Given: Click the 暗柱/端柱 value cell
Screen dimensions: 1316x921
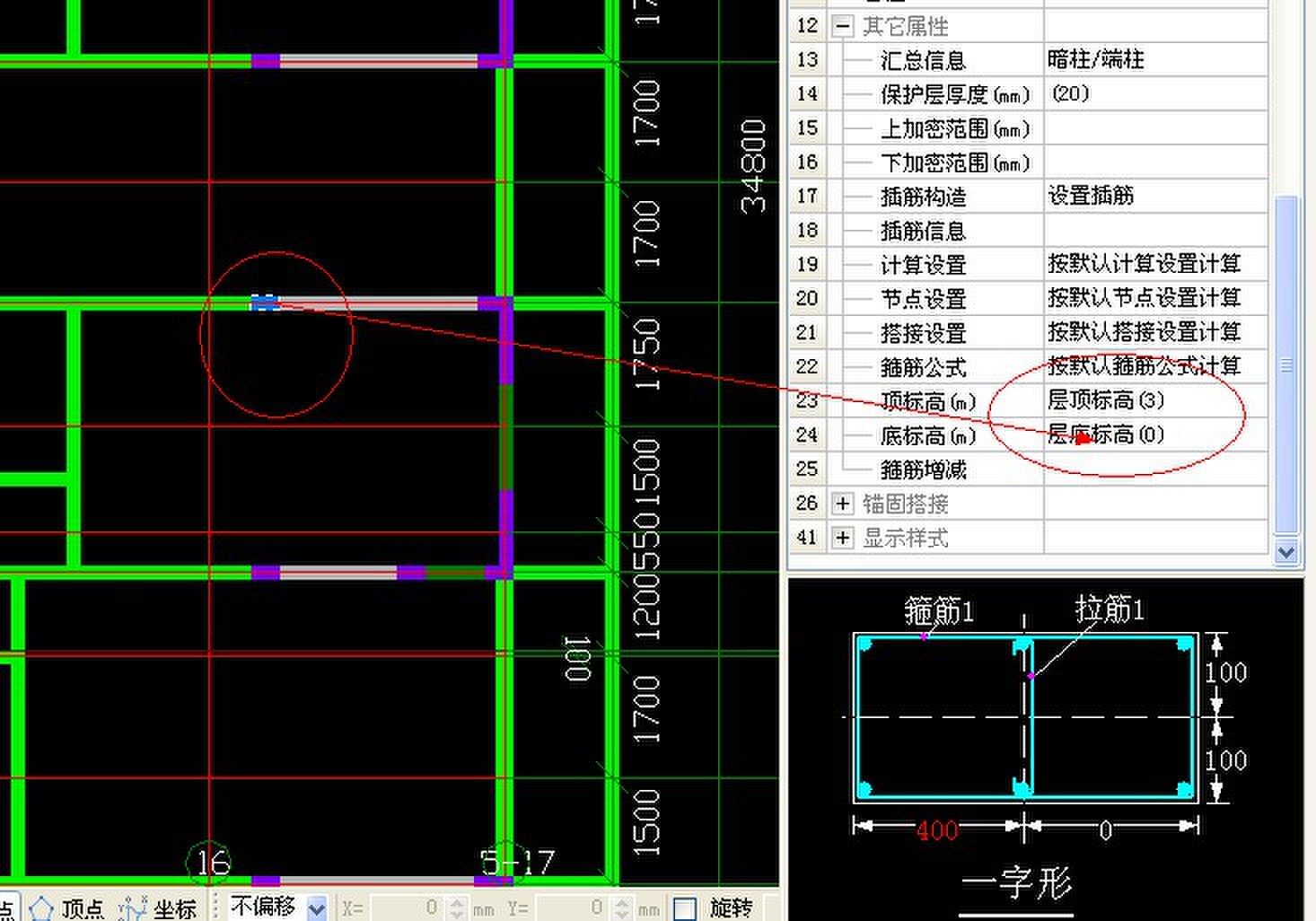Looking at the screenshot, I should tap(1155, 60).
